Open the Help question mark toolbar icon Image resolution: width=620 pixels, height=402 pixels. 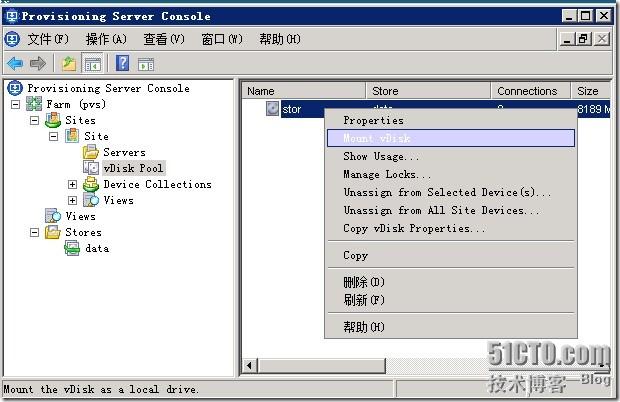click(x=123, y=63)
